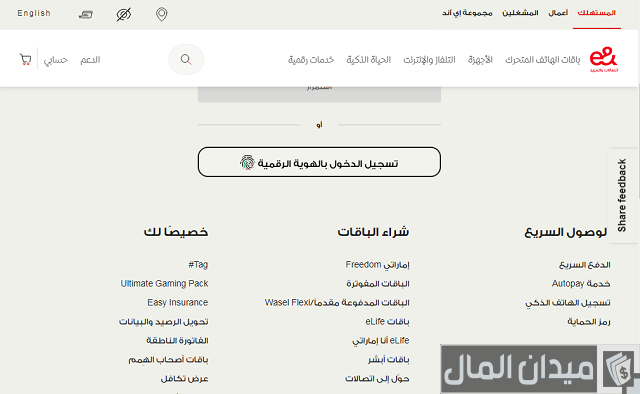Click باقات eLife link
The width and height of the screenshot is (640, 394).
[x=387, y=322]
